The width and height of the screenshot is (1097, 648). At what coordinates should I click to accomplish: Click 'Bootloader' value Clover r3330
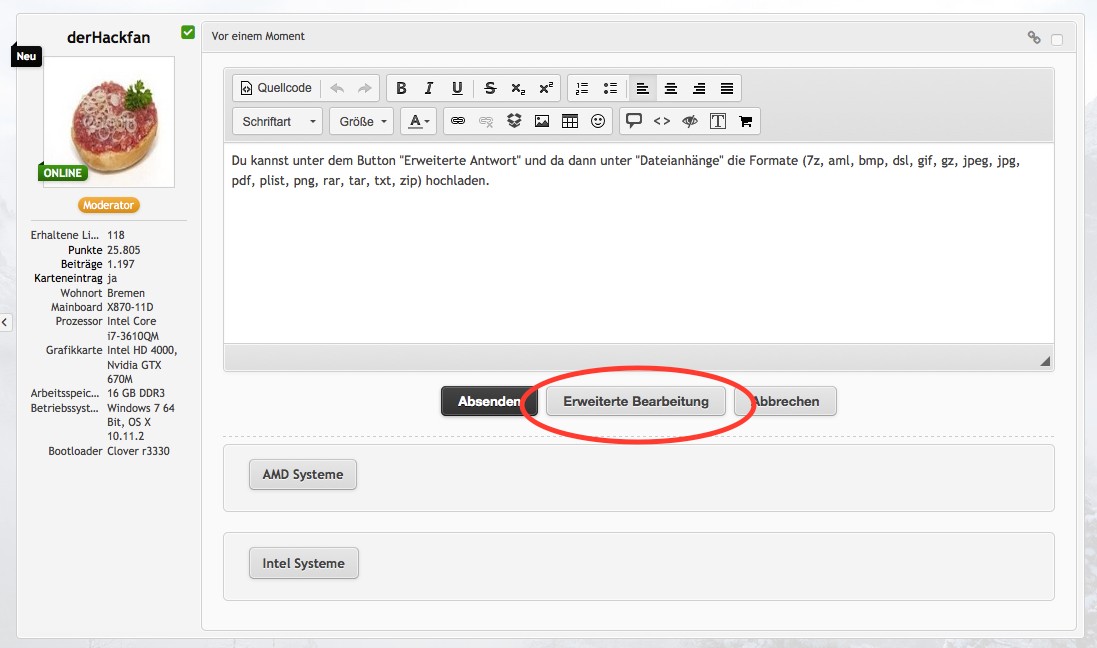click(x=139, y=451)
